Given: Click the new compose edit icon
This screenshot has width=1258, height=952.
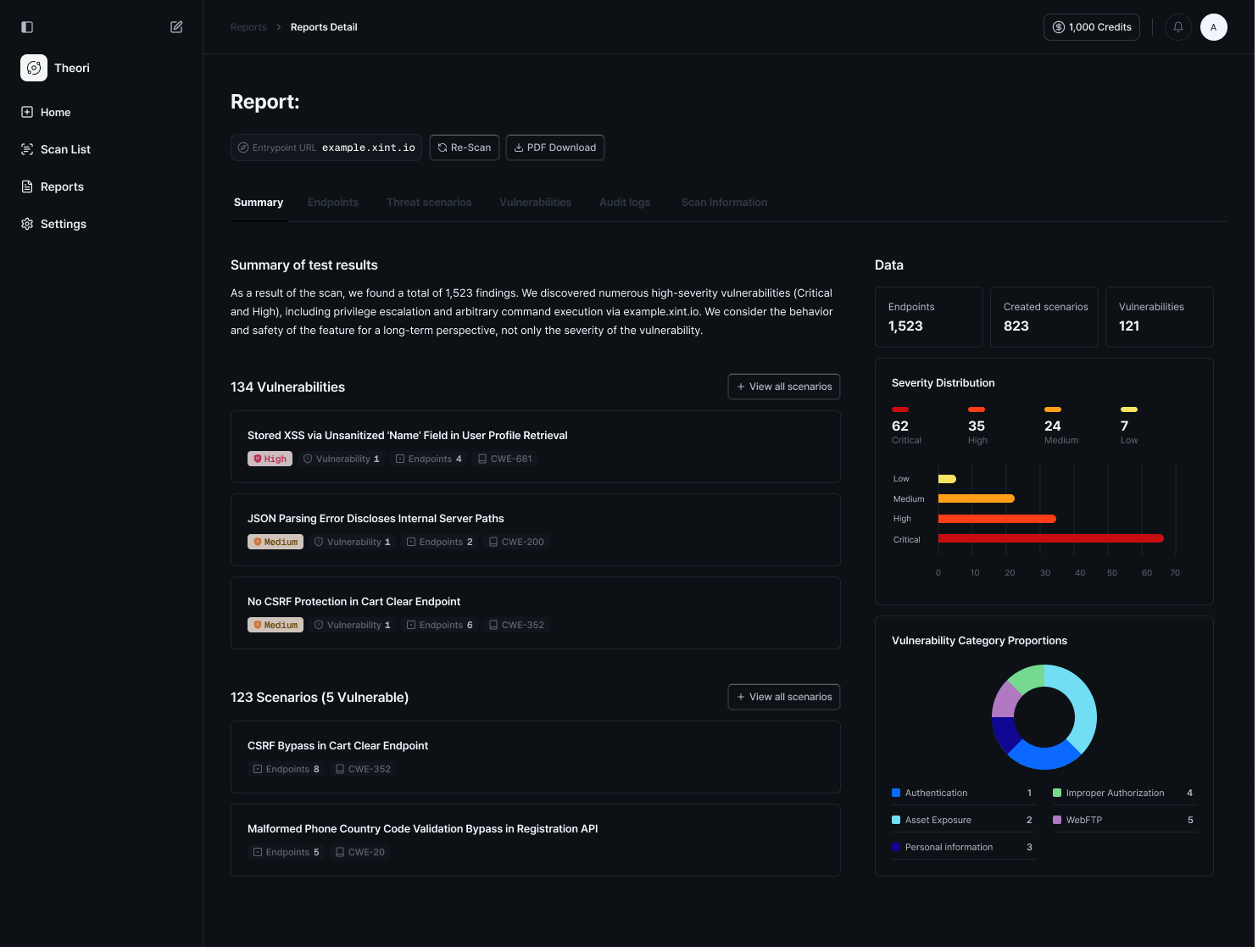Looking at the screenshot, I should 176,27.
